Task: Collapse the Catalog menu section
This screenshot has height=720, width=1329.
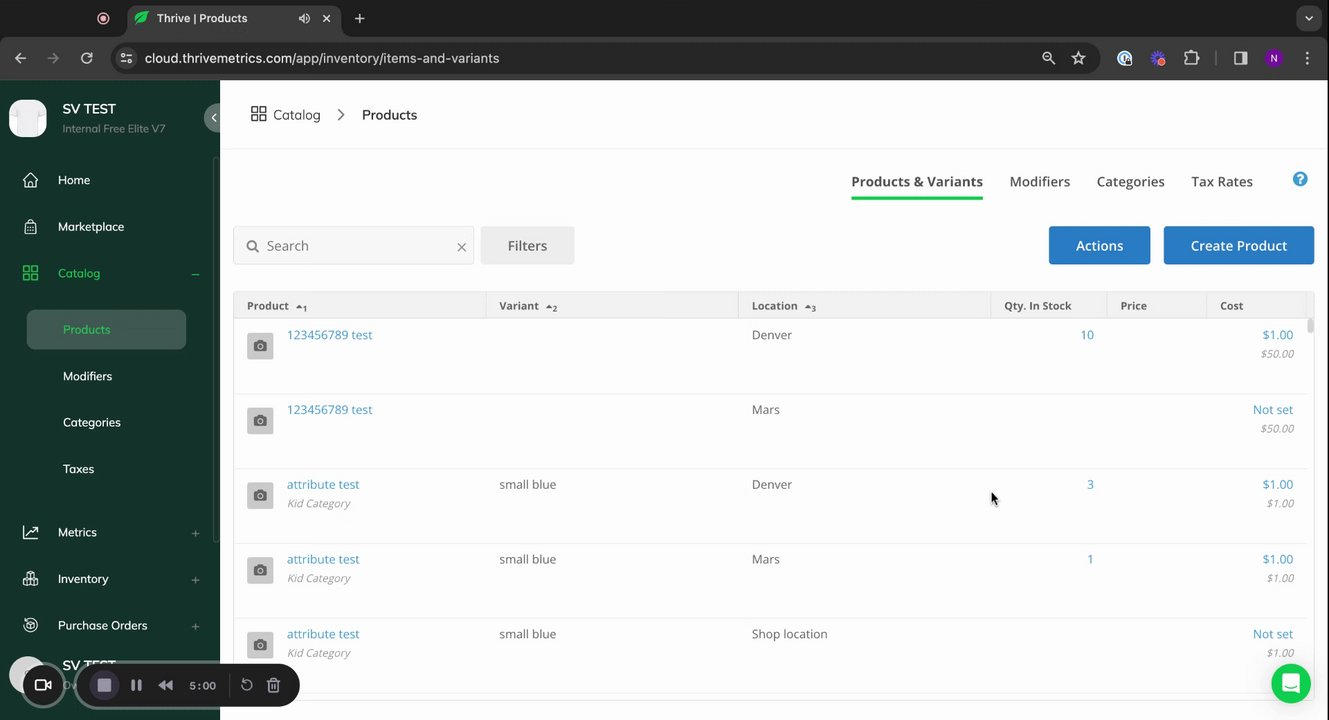Action: (195, 274)
